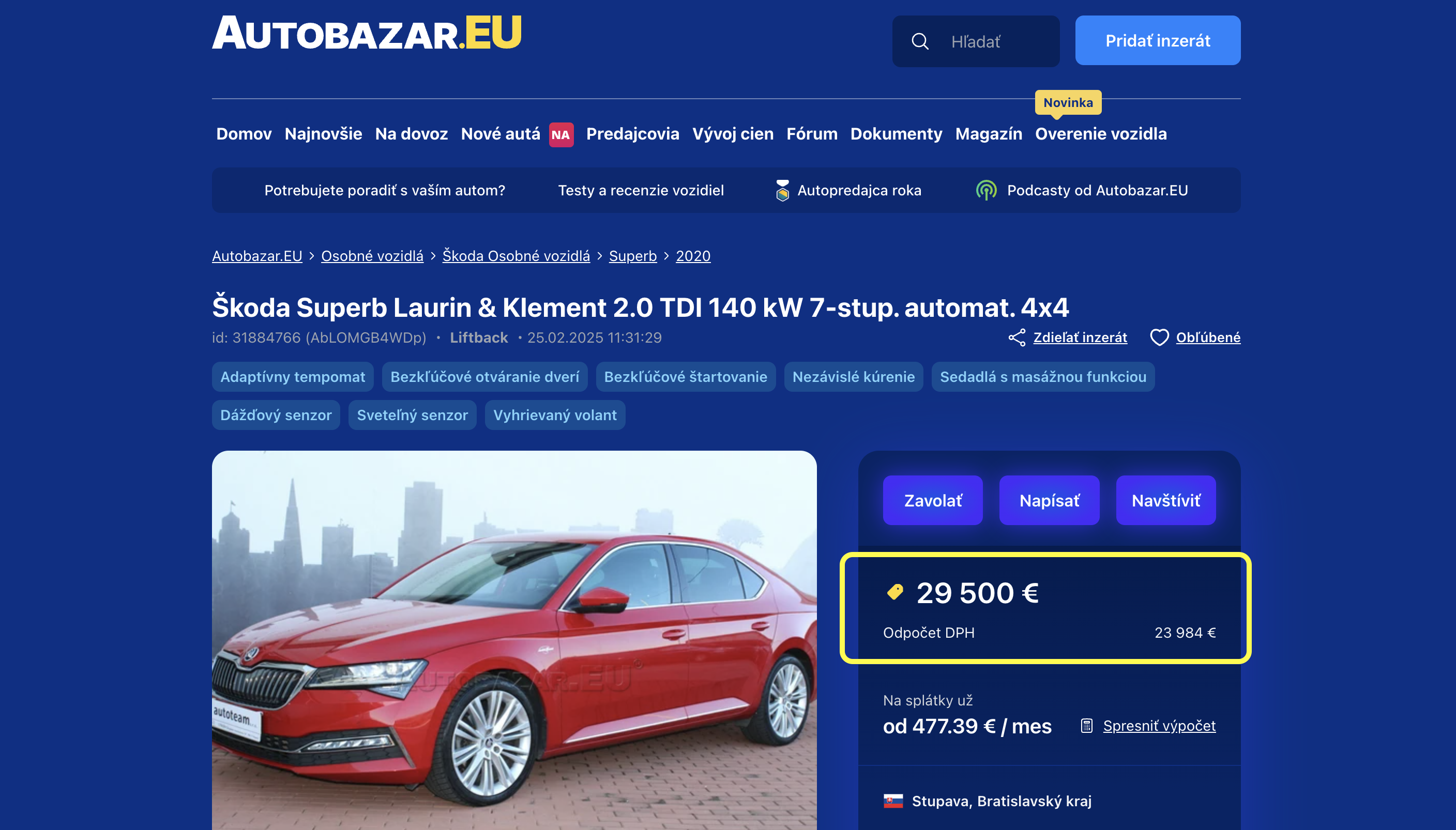Select the Nezávislé kúrenie tag
Screen dimensions: 1456x830
coord(854,377)
